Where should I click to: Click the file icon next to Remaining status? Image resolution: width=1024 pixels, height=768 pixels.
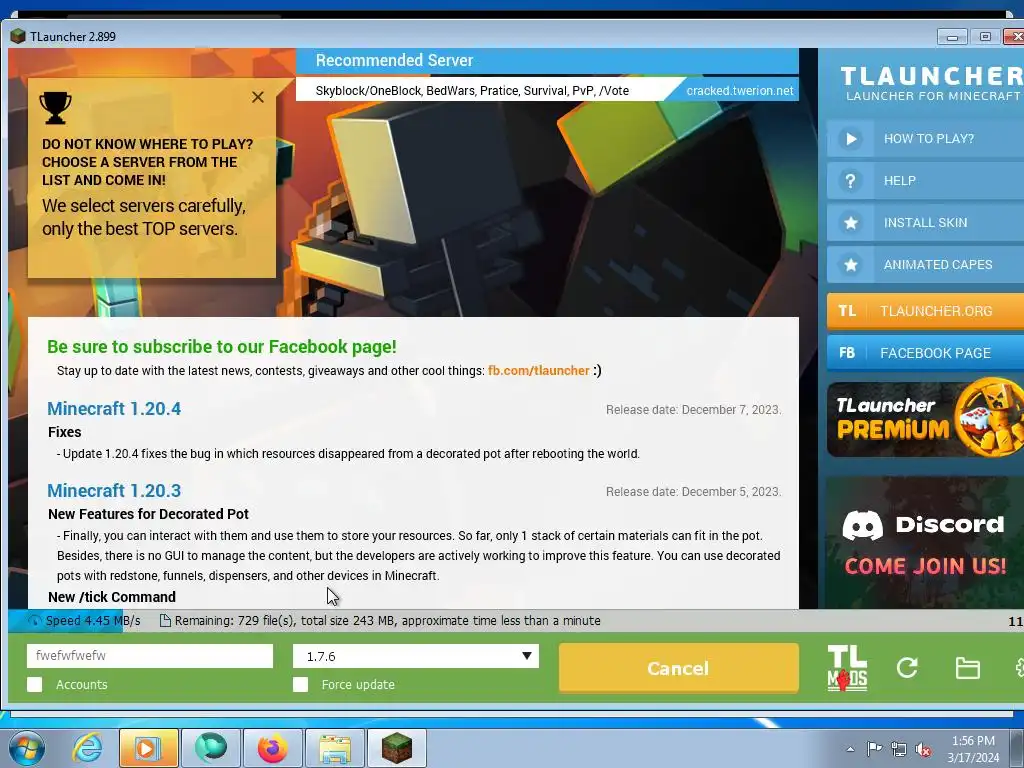pos(165,620)
